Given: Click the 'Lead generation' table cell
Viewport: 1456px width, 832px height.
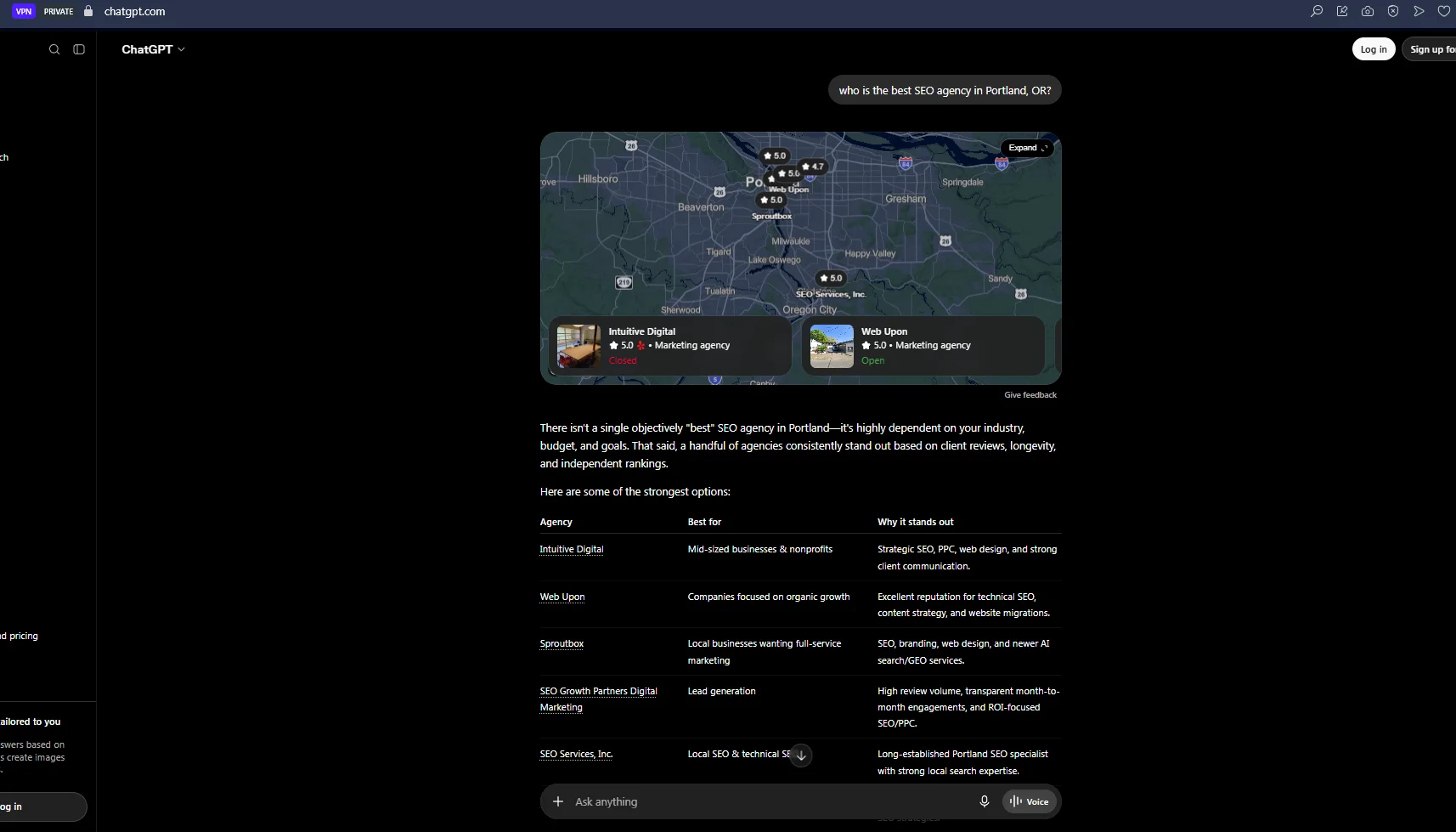Looking at the screenshot, I should pyautogui.click(x=721, y=692).
